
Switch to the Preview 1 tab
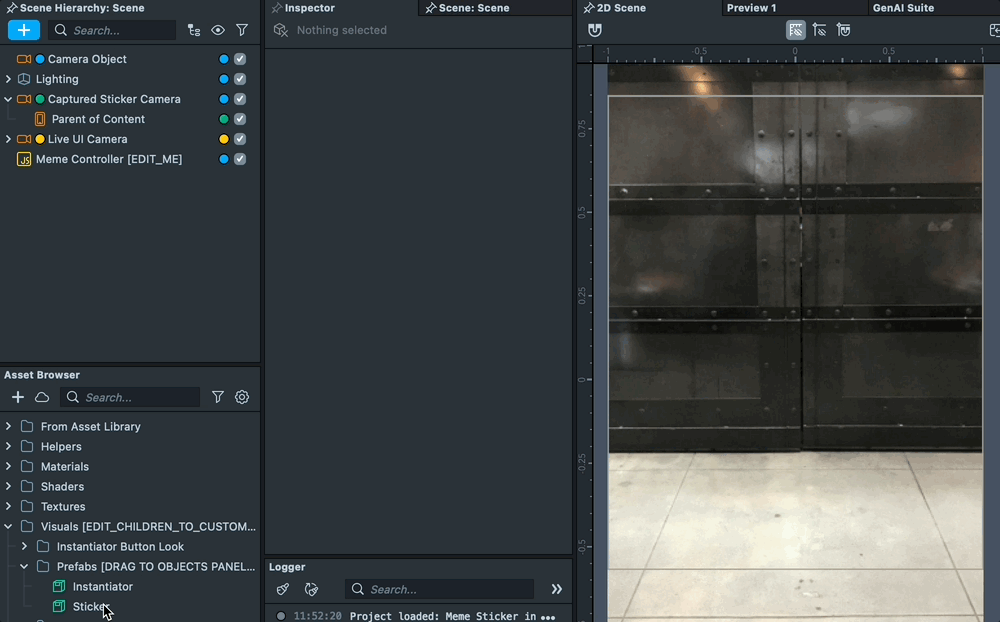point(751,8)
